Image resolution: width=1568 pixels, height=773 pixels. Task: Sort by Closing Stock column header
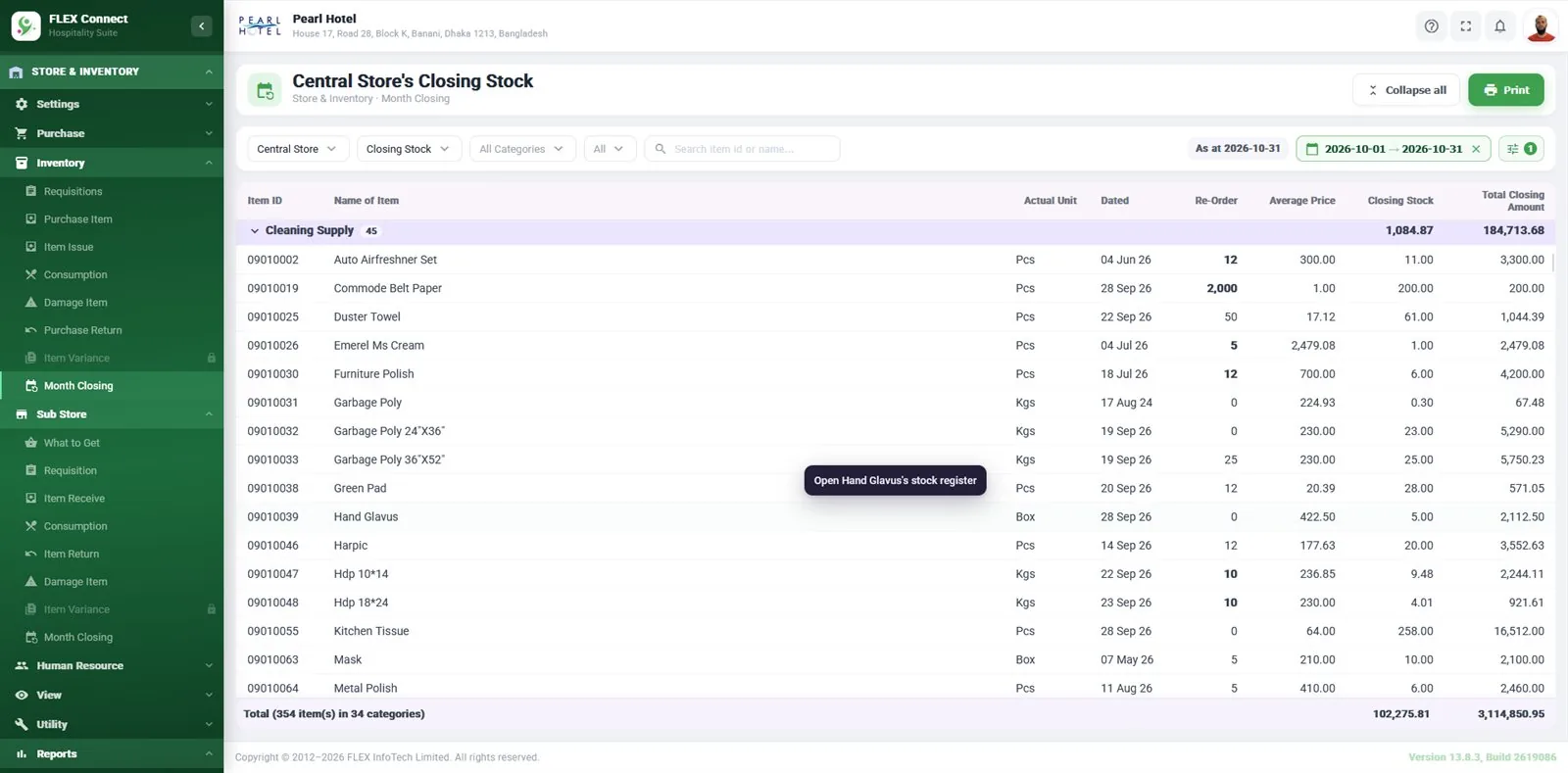(x=1399, y=201)
